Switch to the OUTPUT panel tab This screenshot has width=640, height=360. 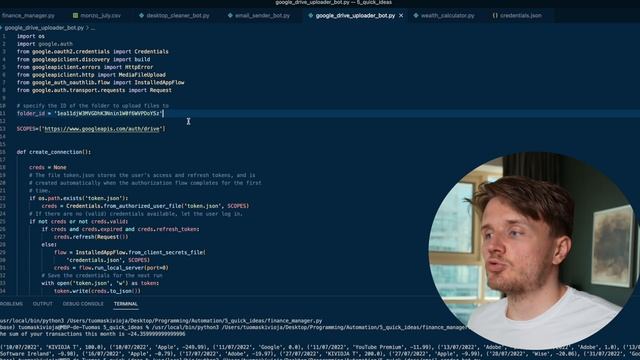coord(42,304)
